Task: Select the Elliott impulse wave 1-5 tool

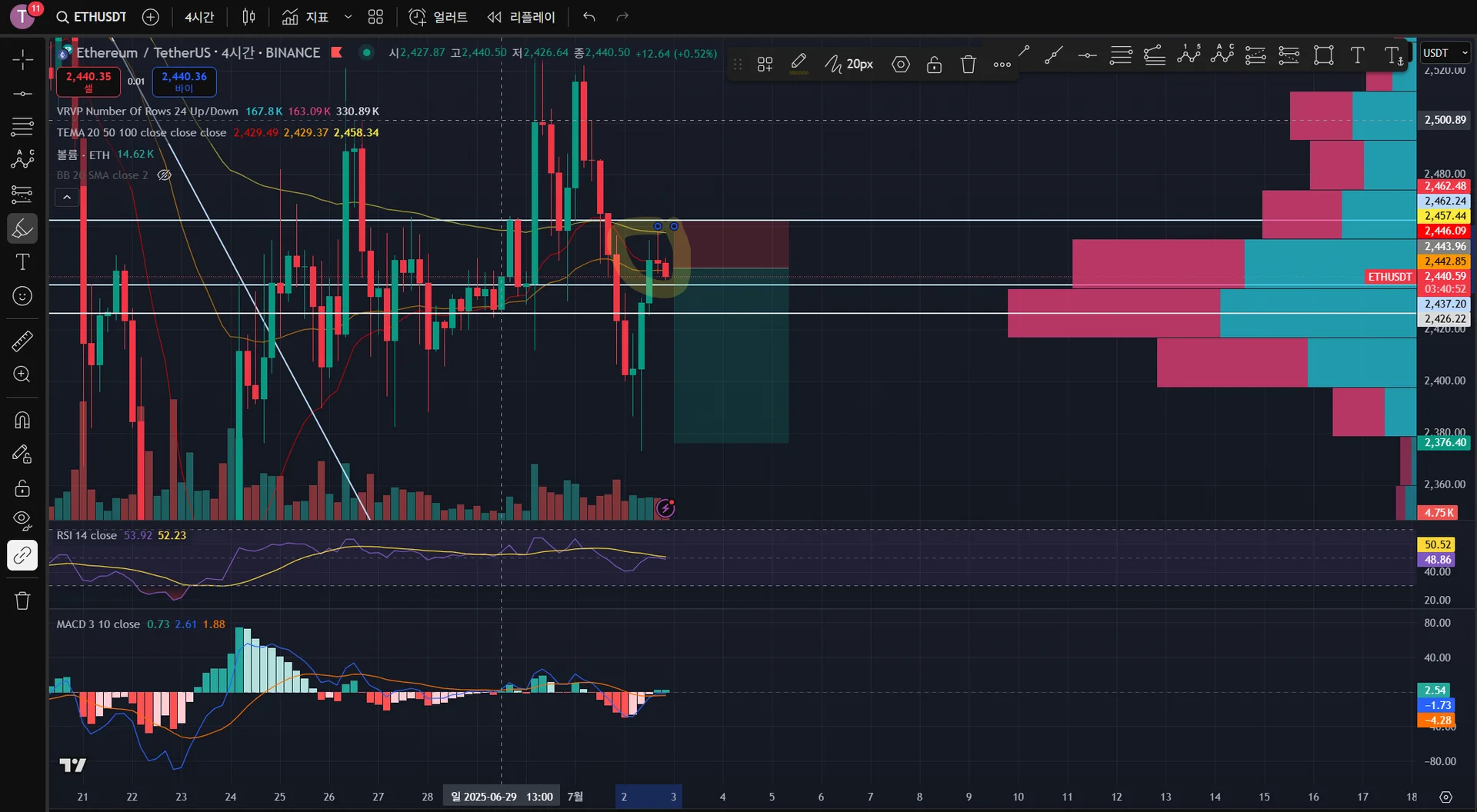Action: (1189, 55)
